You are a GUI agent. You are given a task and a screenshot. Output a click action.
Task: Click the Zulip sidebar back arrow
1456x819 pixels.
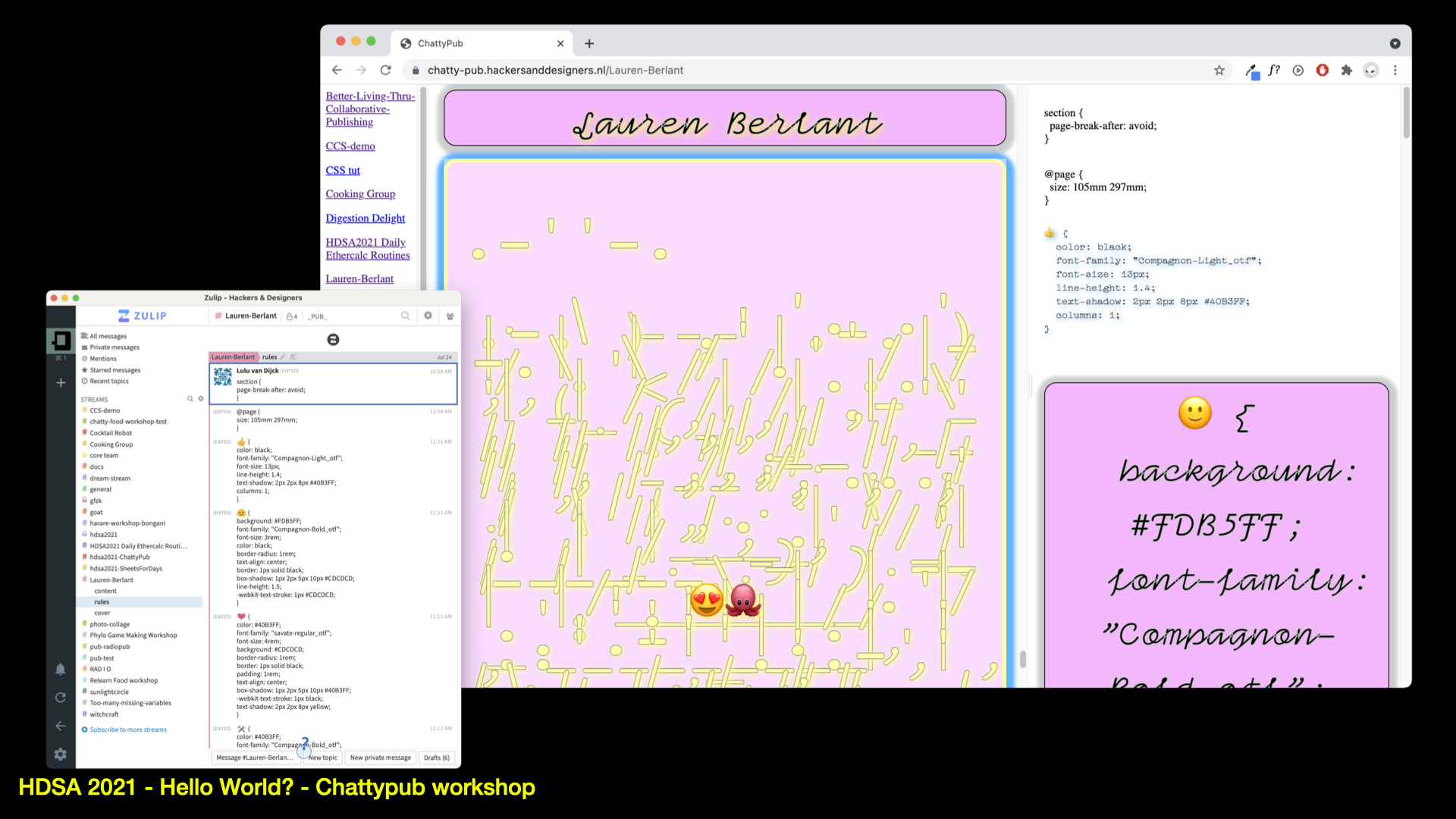tap(60, 726)
